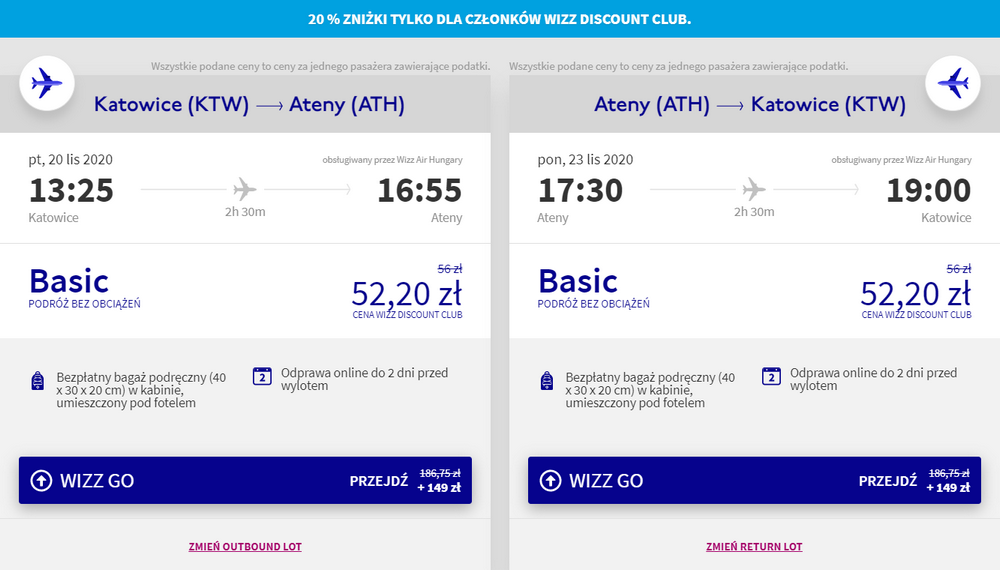Click the outbound cabin baggage backpack icon
This screenshot has height=570, width=1000.
click(38, 381)
